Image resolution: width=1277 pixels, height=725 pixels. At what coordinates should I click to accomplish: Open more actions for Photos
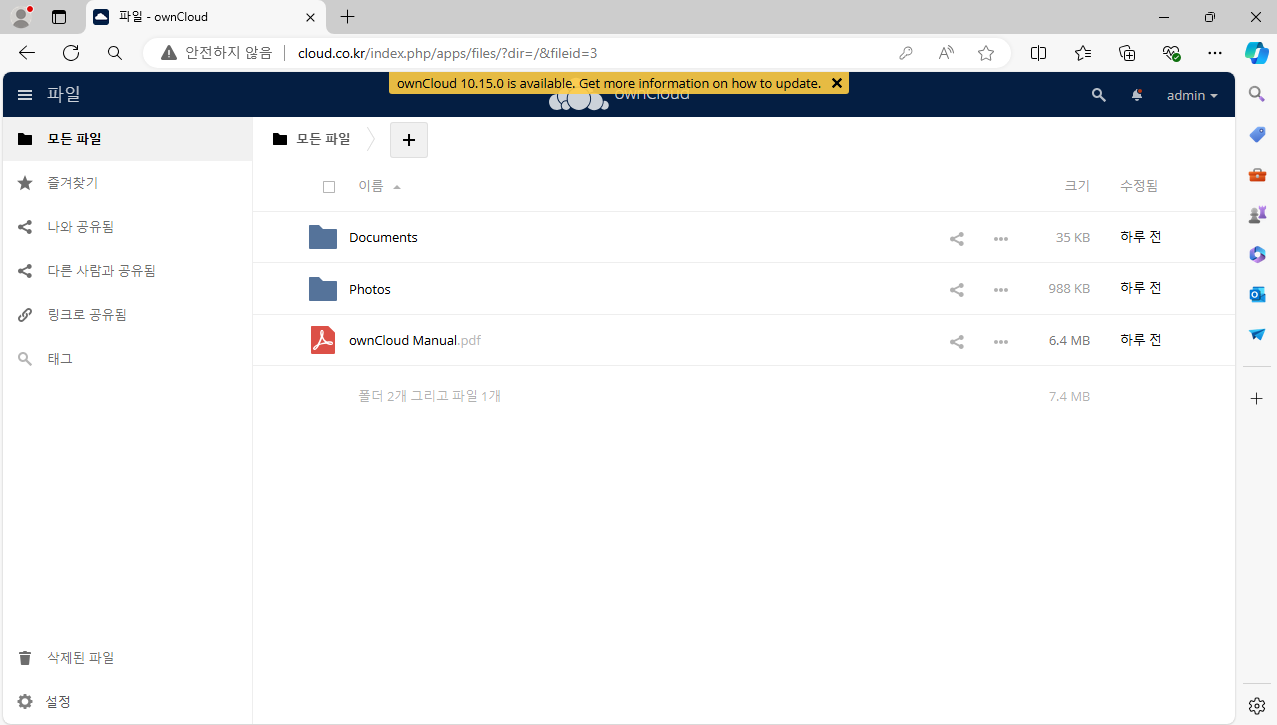[x=1001, y=290]
